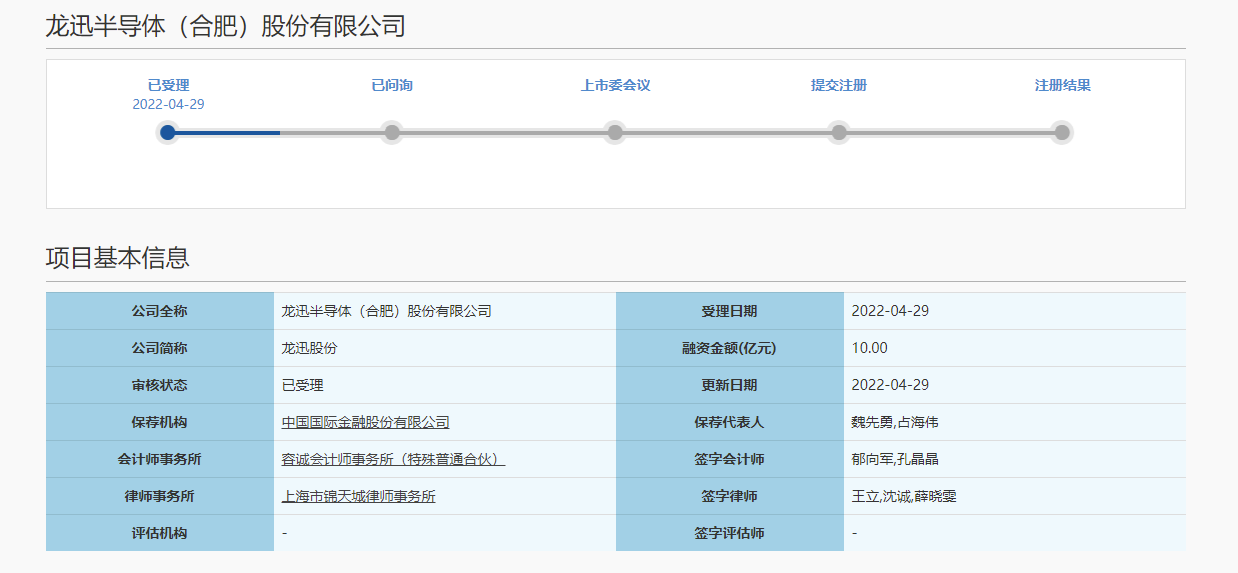Click the 提交注册 stage label

839,85
